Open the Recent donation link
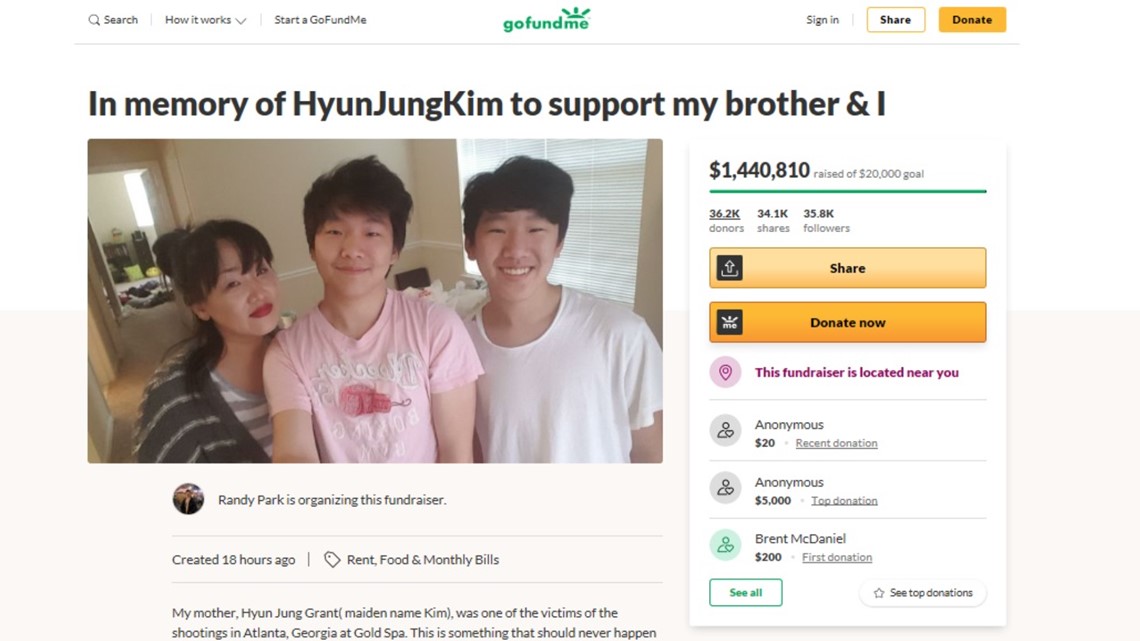The height and width of the screenshot is (641, 1140). (x=836, y=443)
